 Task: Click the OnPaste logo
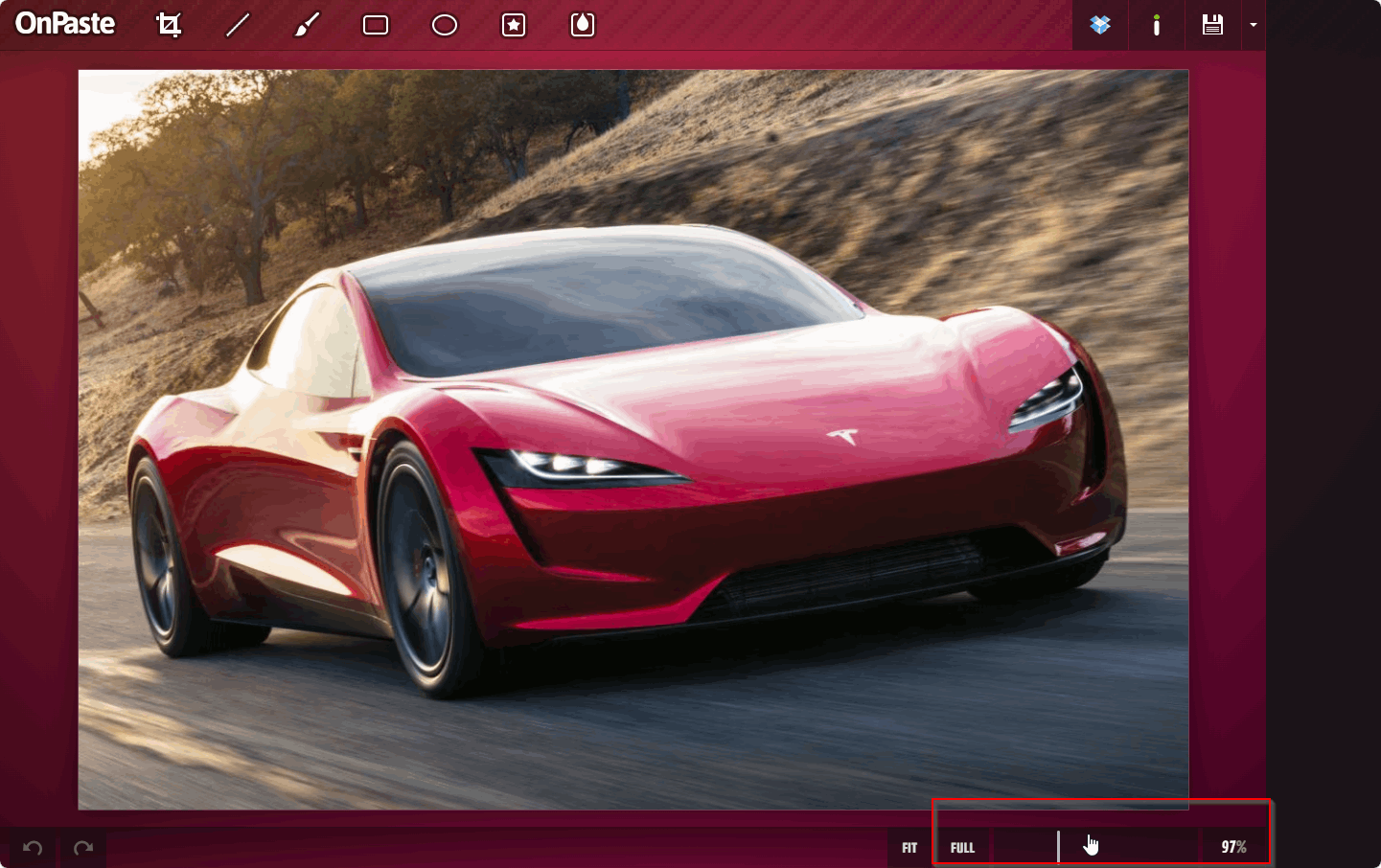click(65, 24)
